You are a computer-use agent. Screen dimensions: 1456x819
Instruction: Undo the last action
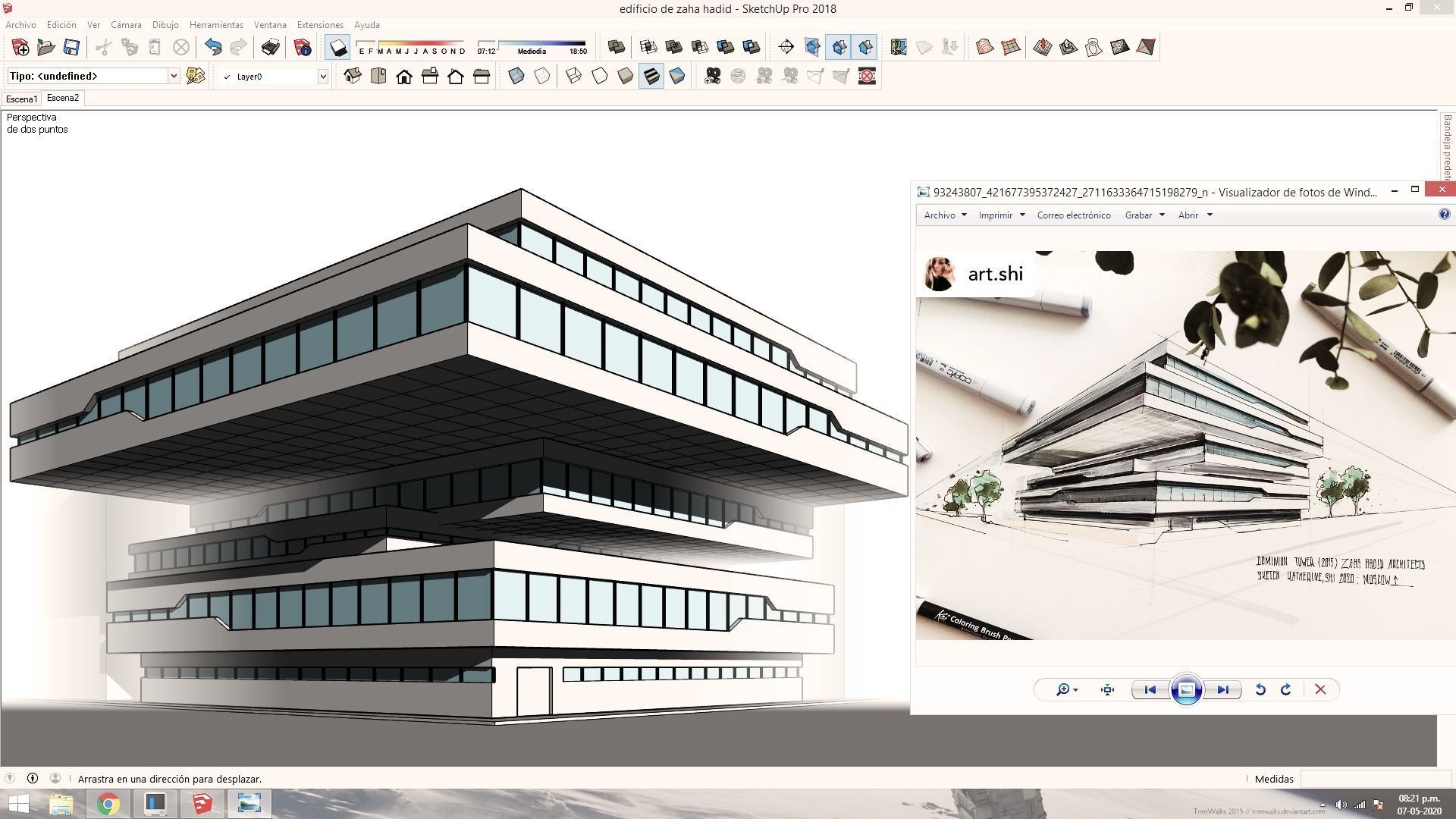click(213, 47)
